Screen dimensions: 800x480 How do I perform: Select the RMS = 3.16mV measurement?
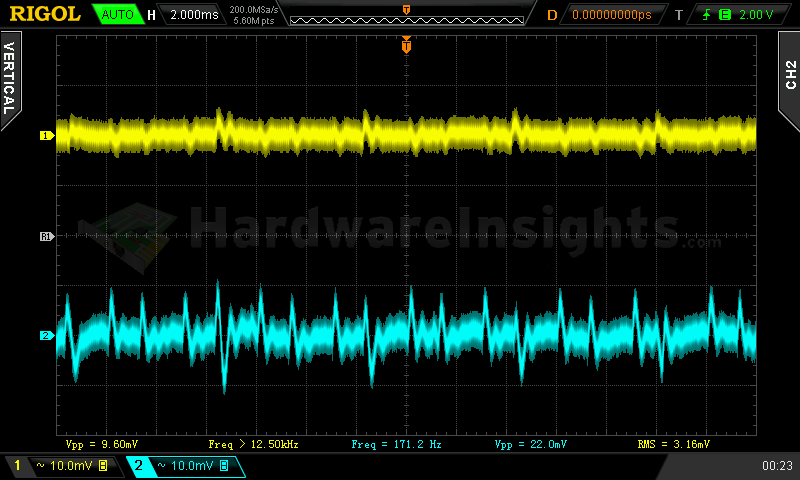click(x=673, y=443)
